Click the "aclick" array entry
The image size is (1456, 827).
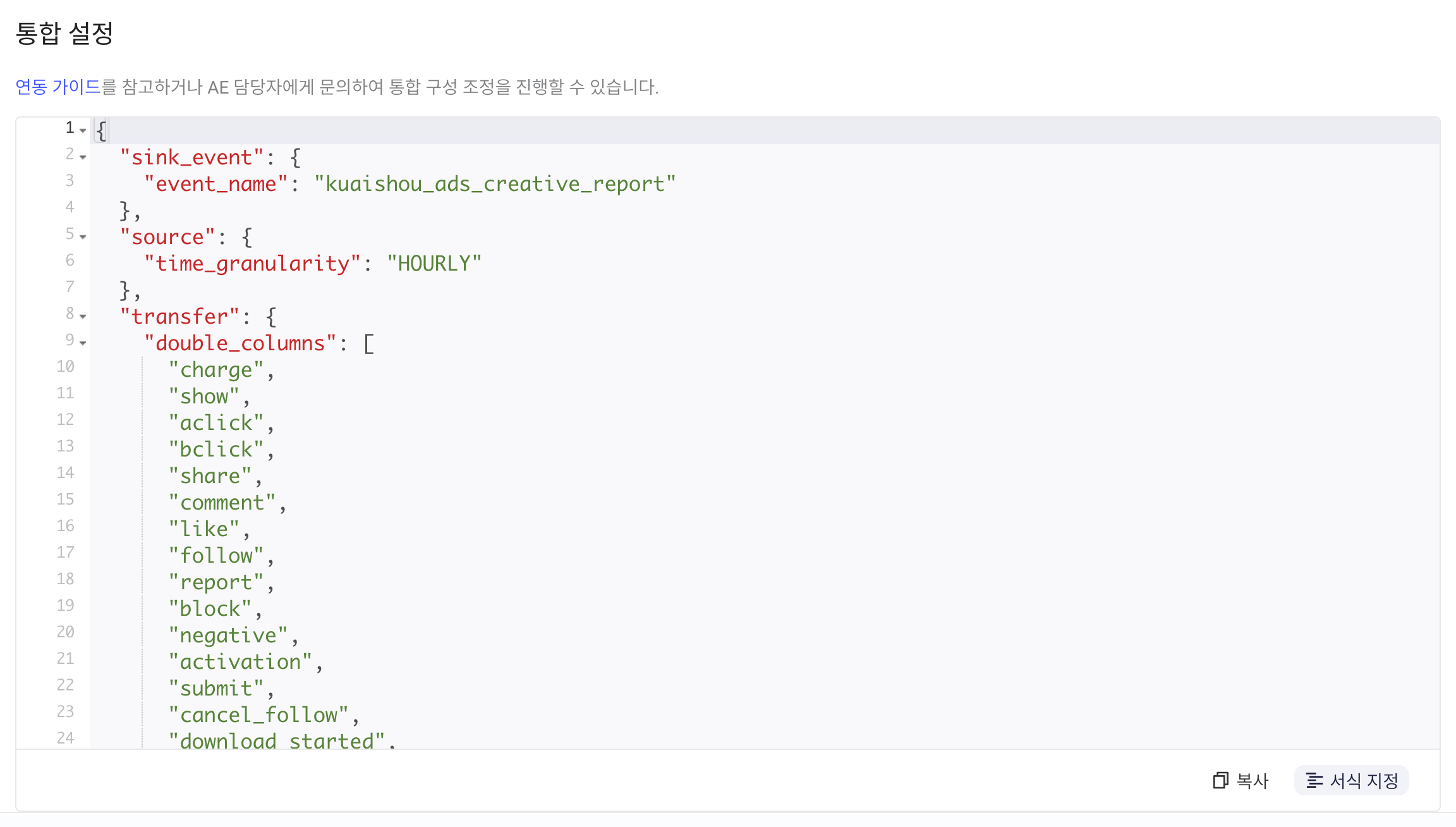216,423
